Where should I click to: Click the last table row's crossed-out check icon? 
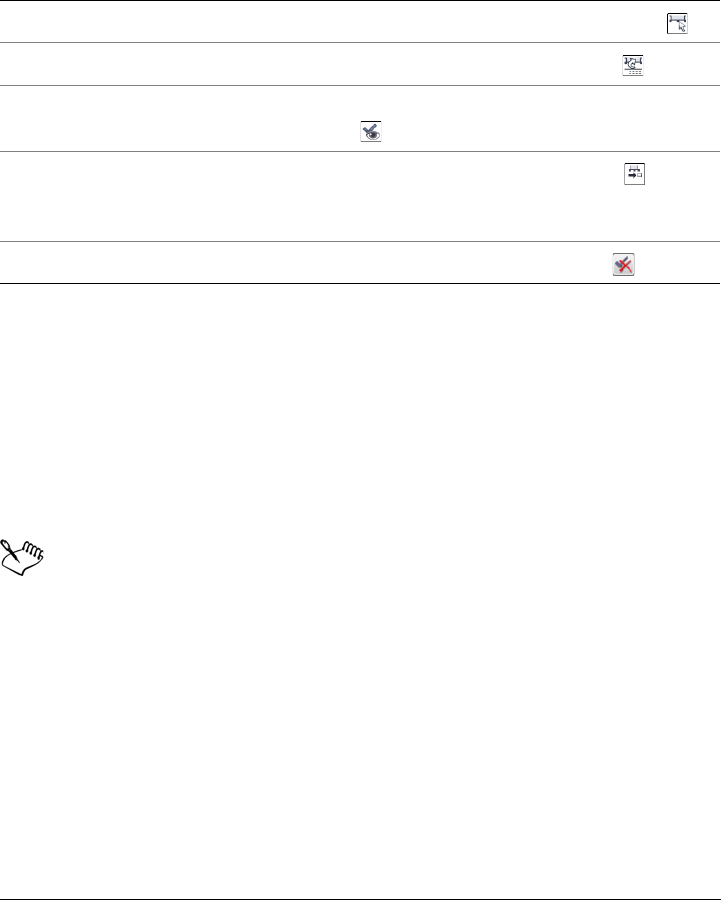(623, 264)
